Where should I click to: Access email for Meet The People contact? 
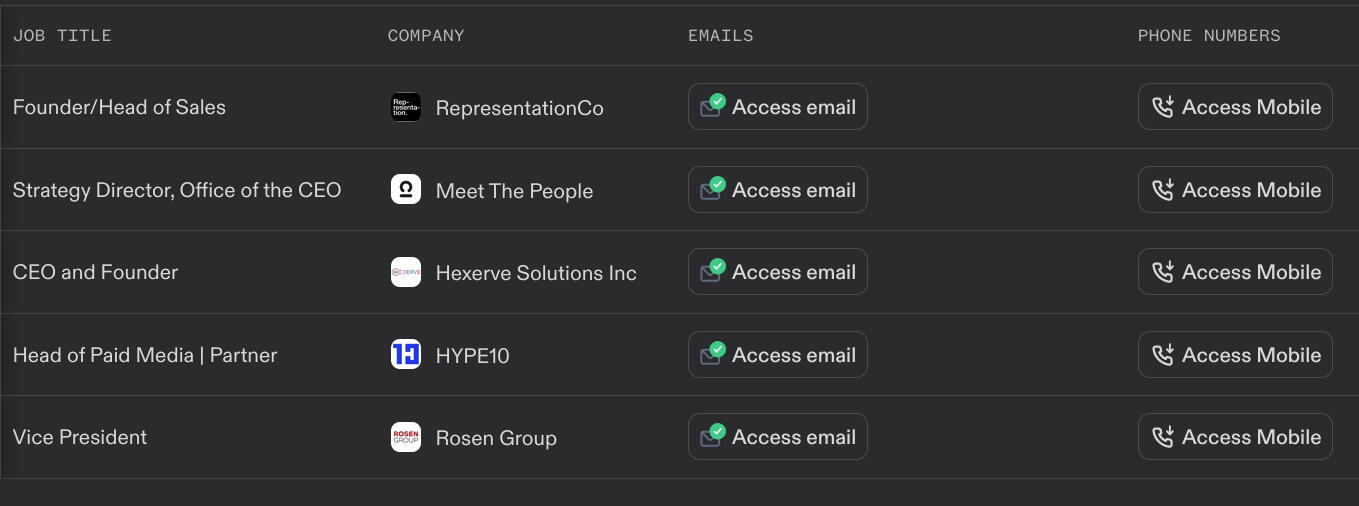(x=778, y=190)
